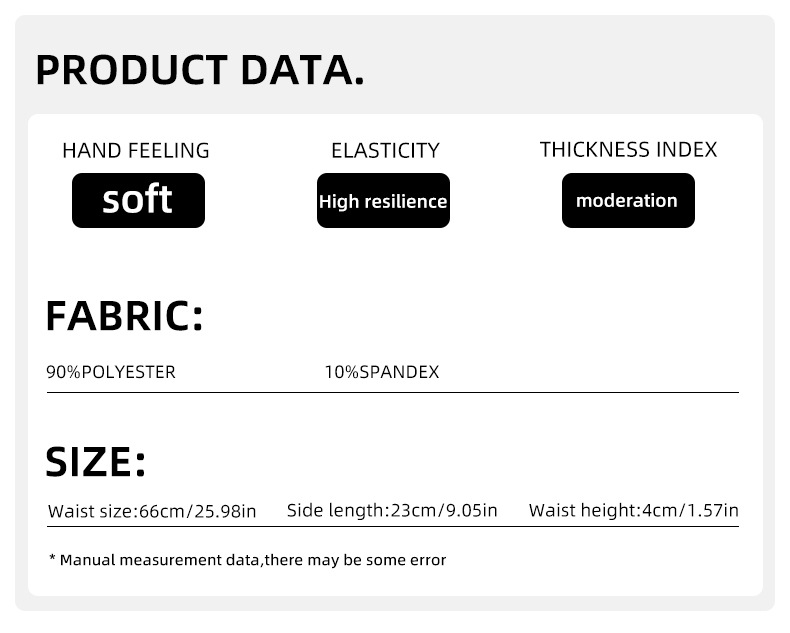Select the HAND FEELING label
This screenshot has height=633, width=790.
click(x=136, y=151)
